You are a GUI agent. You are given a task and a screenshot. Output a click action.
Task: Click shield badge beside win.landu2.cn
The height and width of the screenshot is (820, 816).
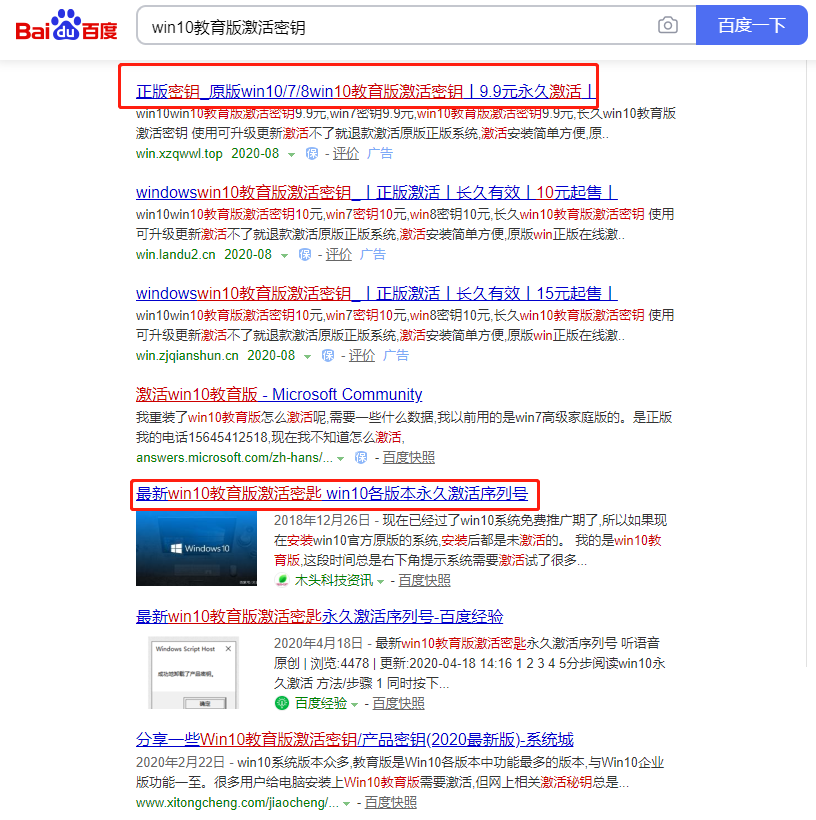(x=304, y=255)
